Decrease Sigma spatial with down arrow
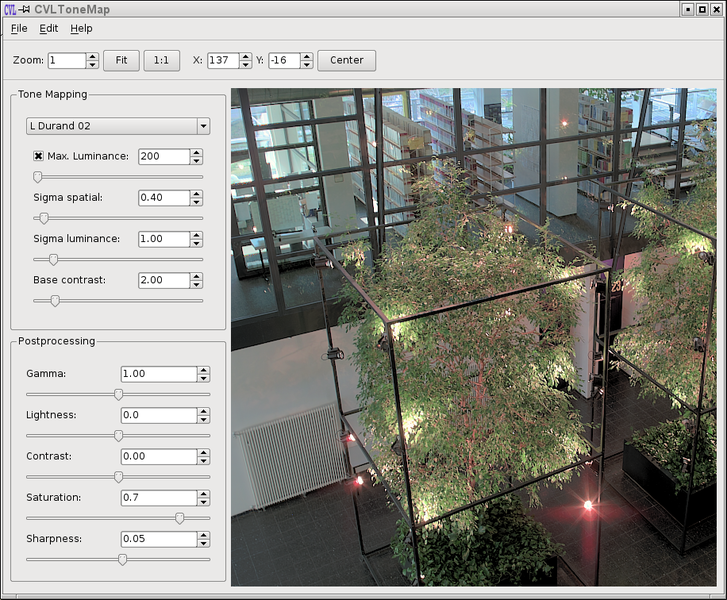Image resolution: width=727 pixels, height=600 pixels. [197, 202]
